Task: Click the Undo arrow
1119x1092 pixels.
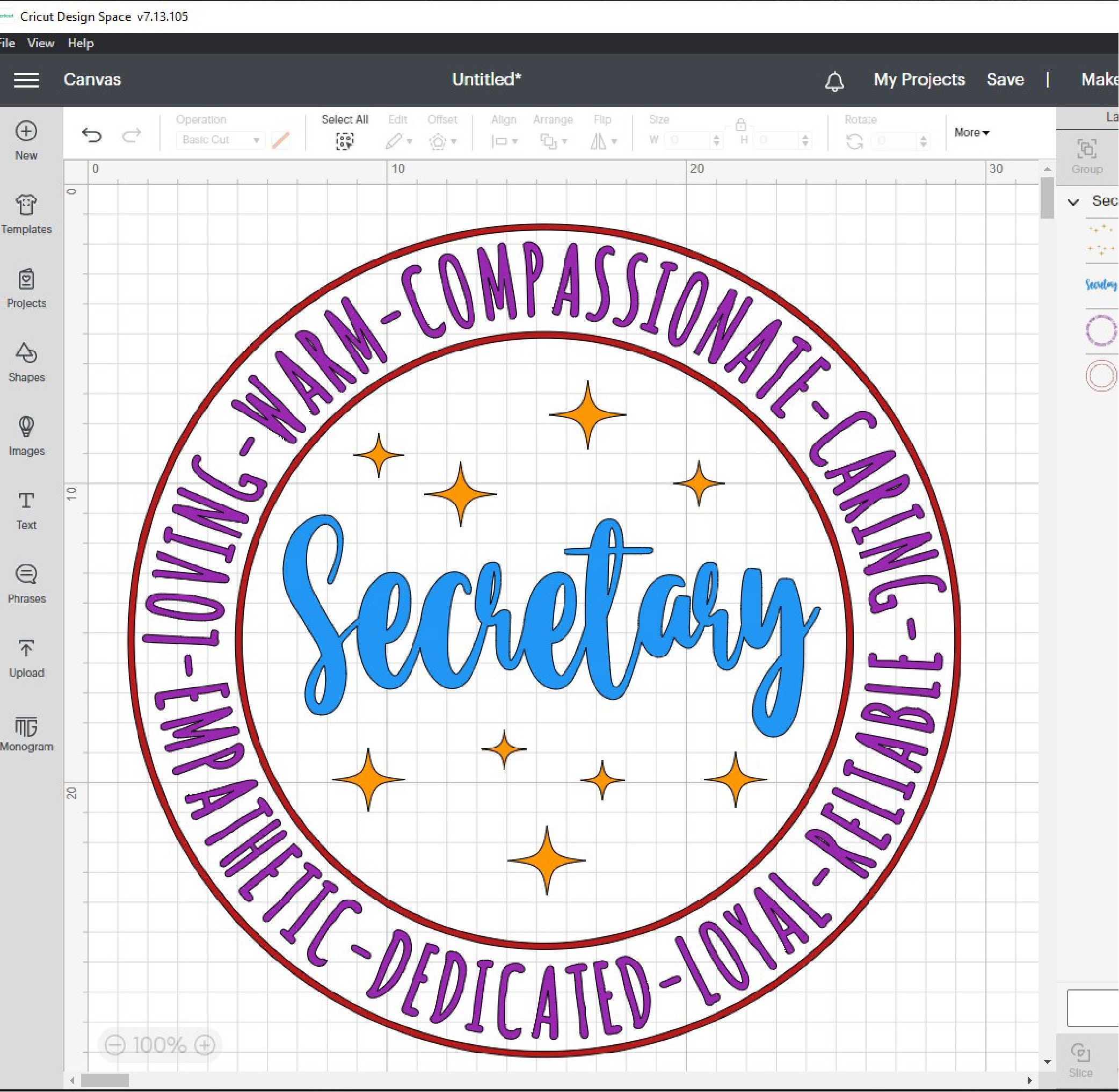Action: 92,135
